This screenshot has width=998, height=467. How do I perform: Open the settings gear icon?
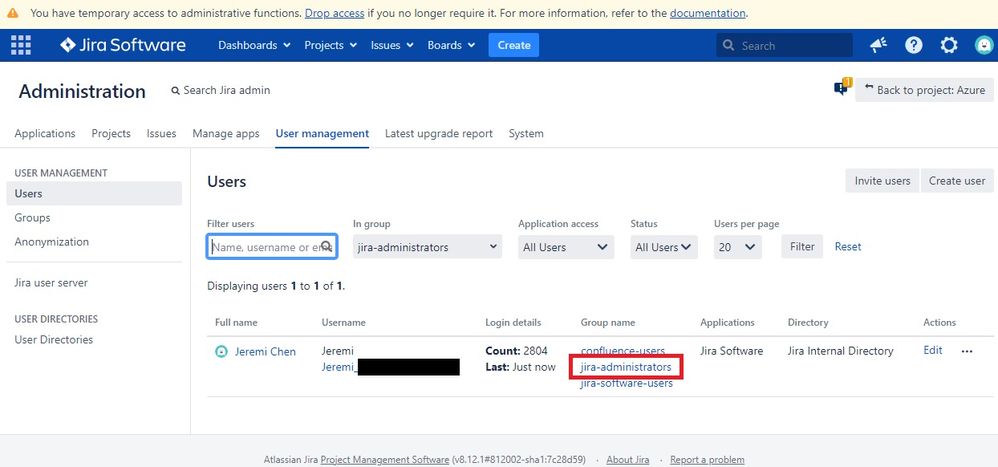[x=949, y=45]
